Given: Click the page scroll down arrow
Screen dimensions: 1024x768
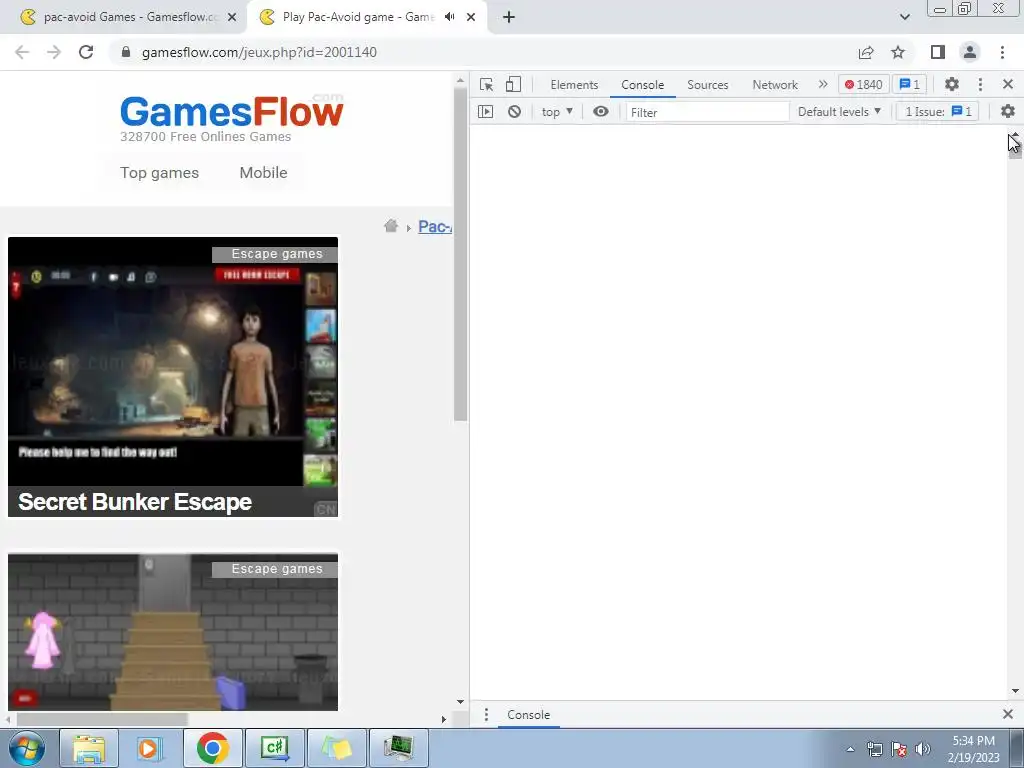Looking at the screenshot, I should pyautogui.click(x=460, y=702).
